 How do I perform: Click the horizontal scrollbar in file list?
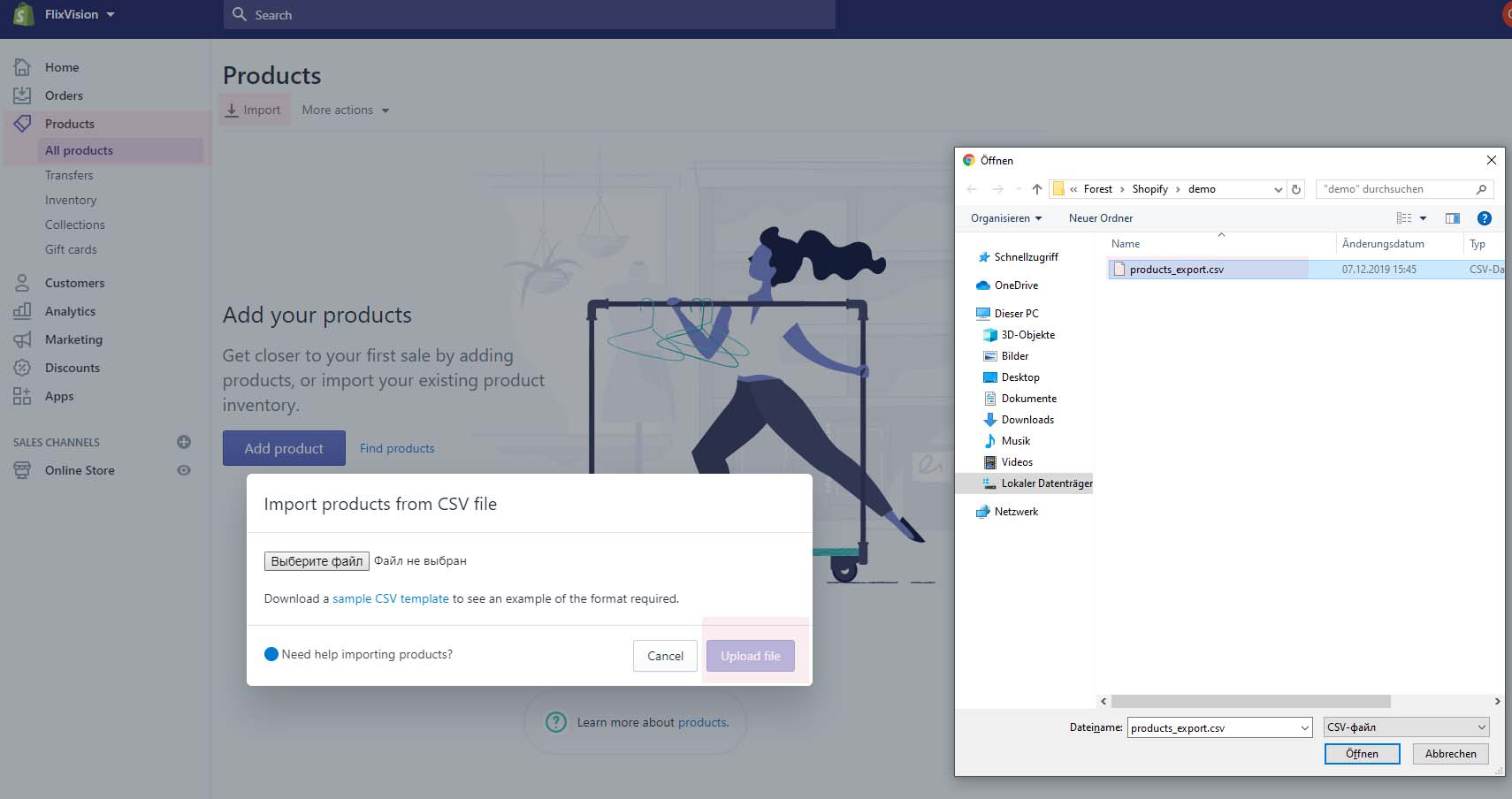coord(1250,701)
